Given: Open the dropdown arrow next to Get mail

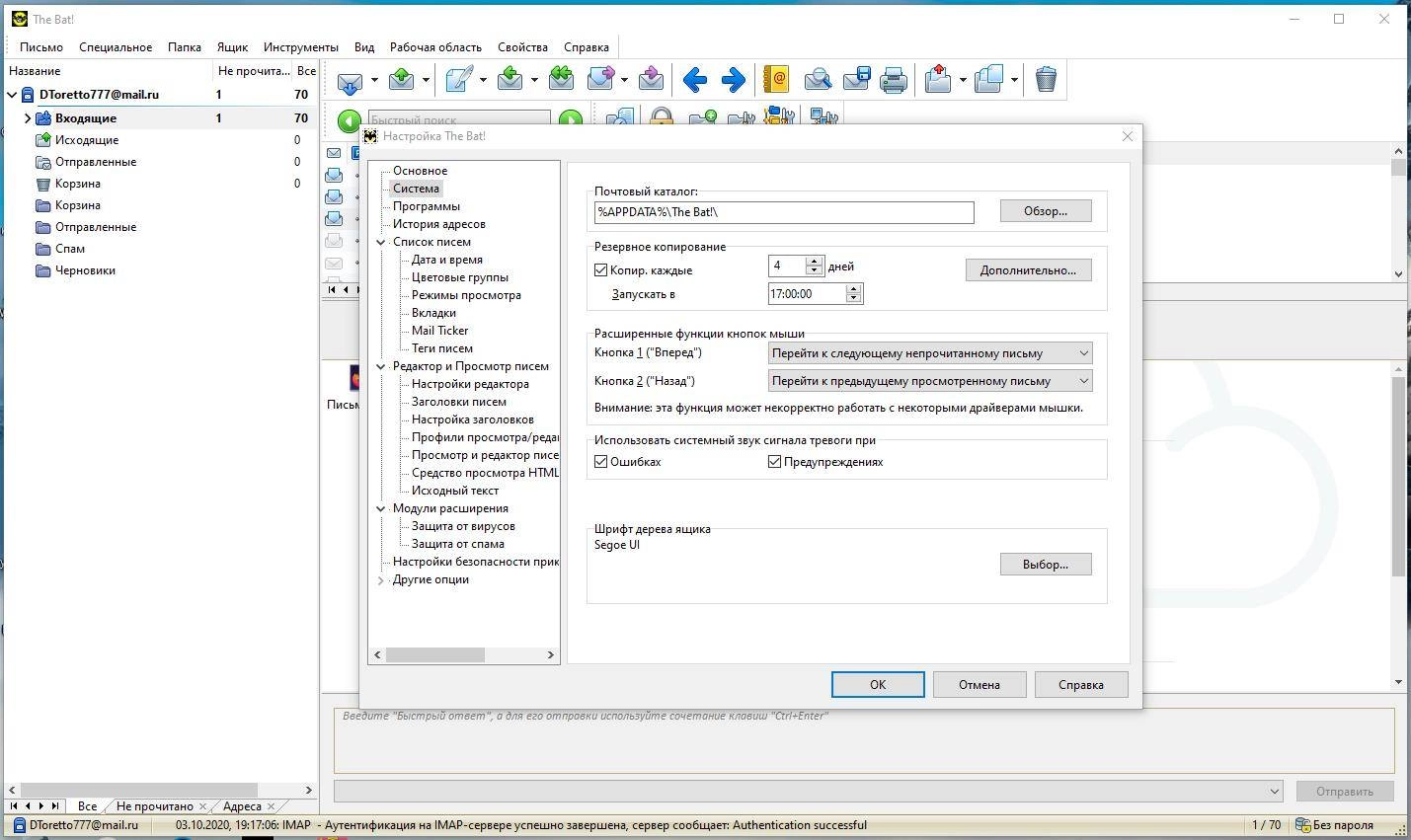Looking at the screenshot, I should click(x=374, y=80).
